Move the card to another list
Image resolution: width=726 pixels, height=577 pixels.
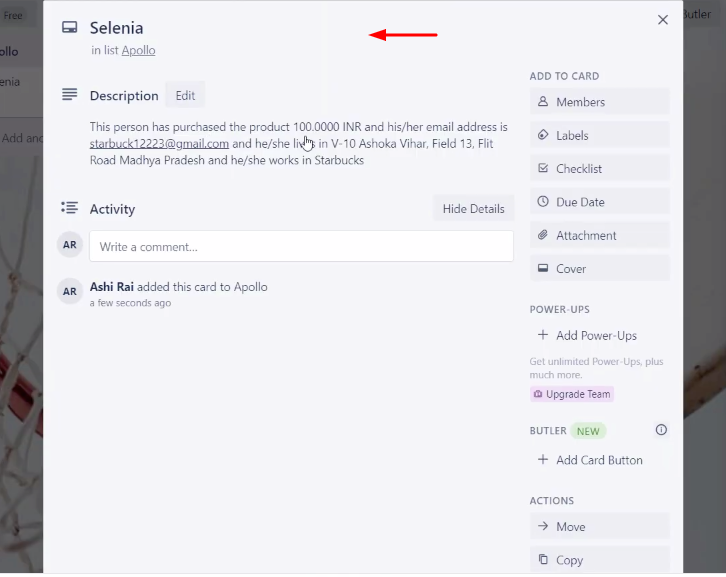click(x=600, y=527)
